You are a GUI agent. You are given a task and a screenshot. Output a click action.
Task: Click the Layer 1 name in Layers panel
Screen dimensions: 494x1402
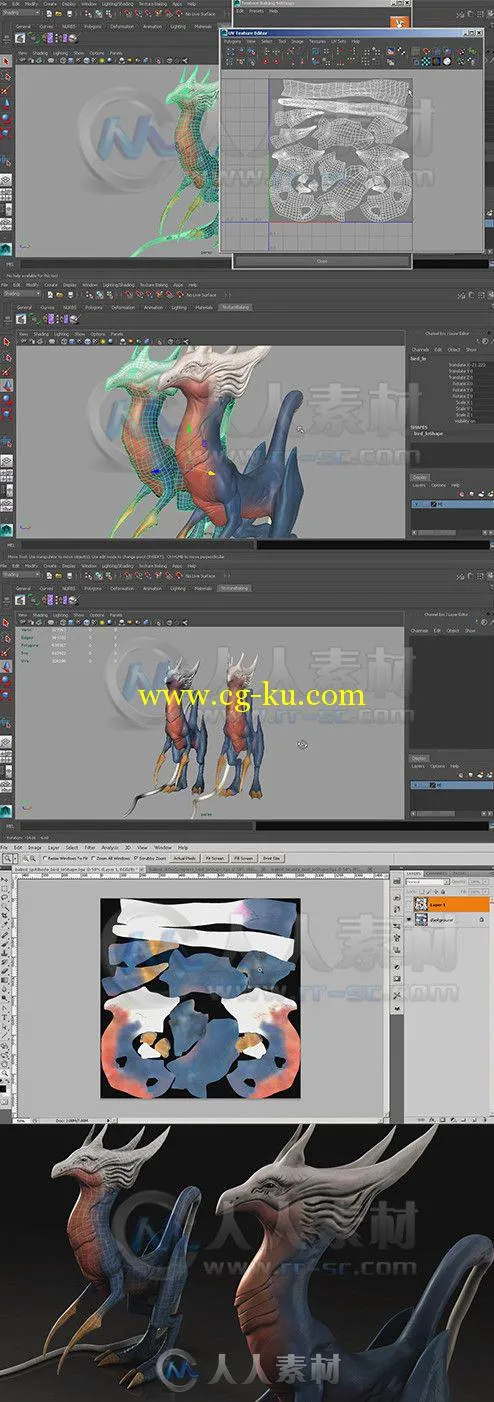click(438, 904)
